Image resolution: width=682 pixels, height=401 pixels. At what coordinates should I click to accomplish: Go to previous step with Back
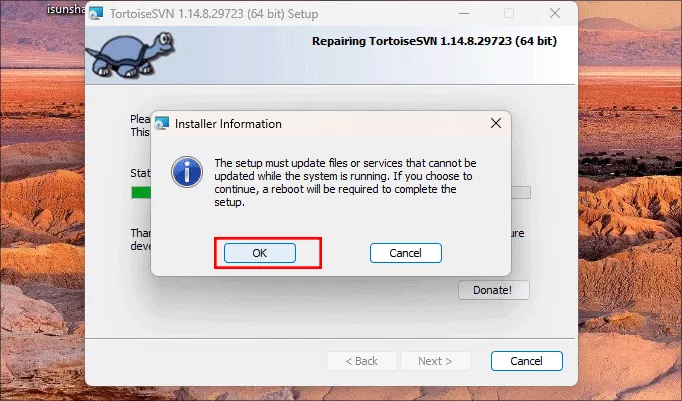(x=361, y=361)
